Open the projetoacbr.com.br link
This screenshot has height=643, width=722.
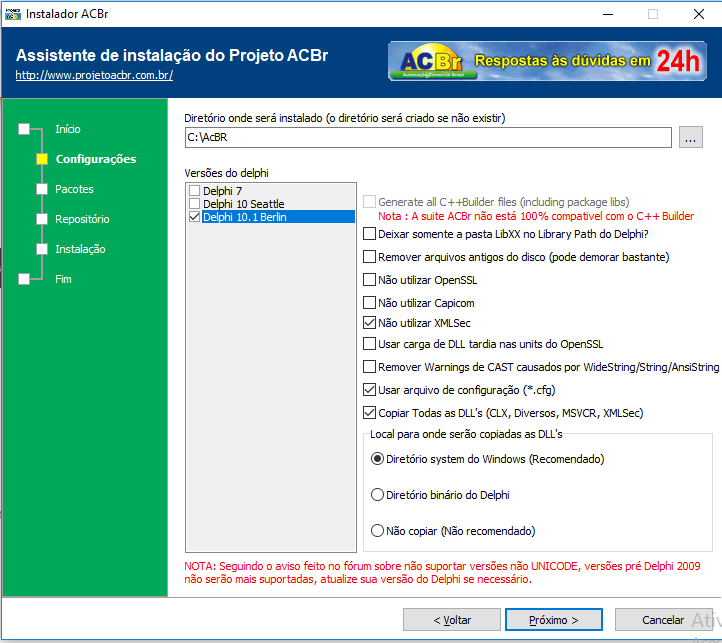(x=94, y=75)
